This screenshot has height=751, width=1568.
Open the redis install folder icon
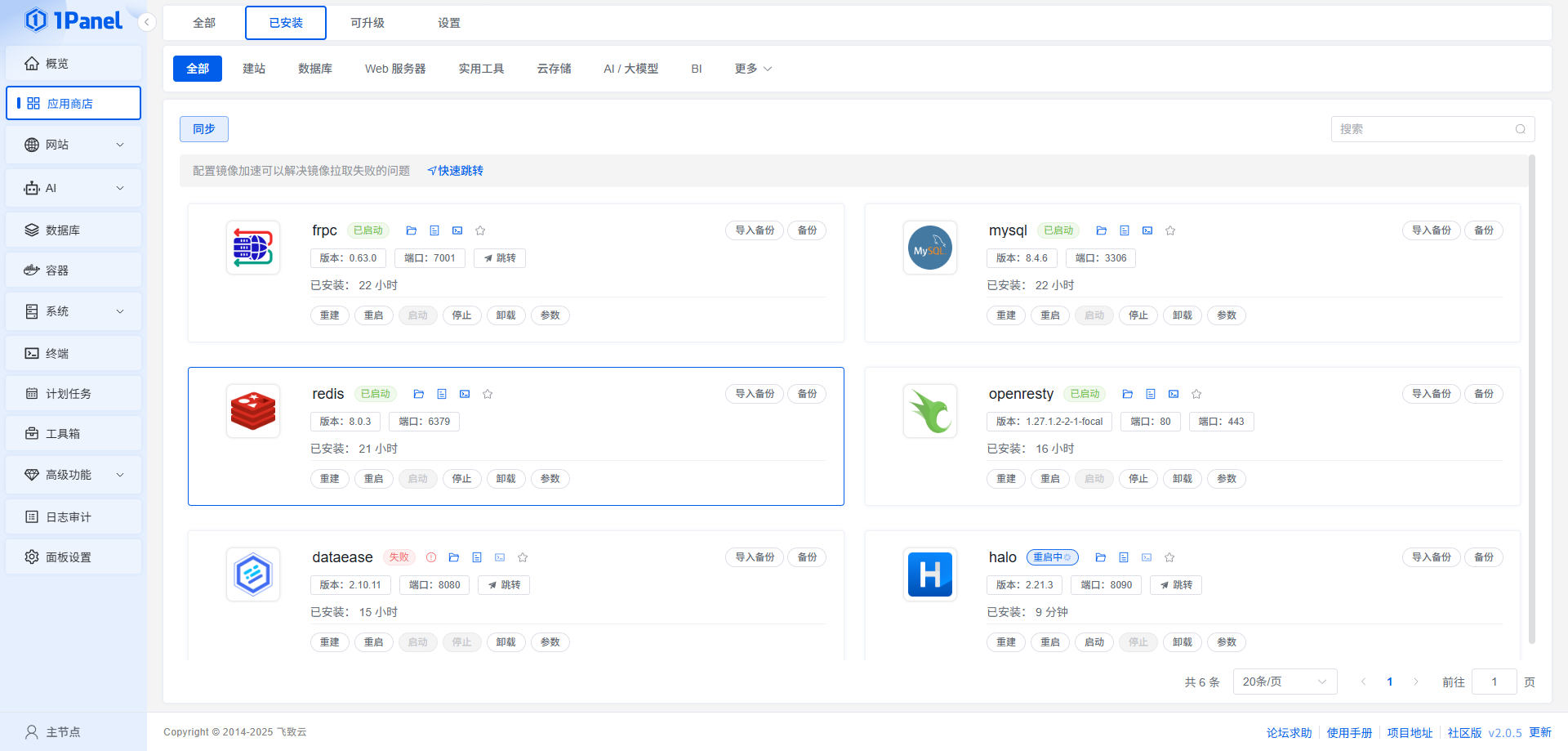pyautogui.click(x=419, y=394)
